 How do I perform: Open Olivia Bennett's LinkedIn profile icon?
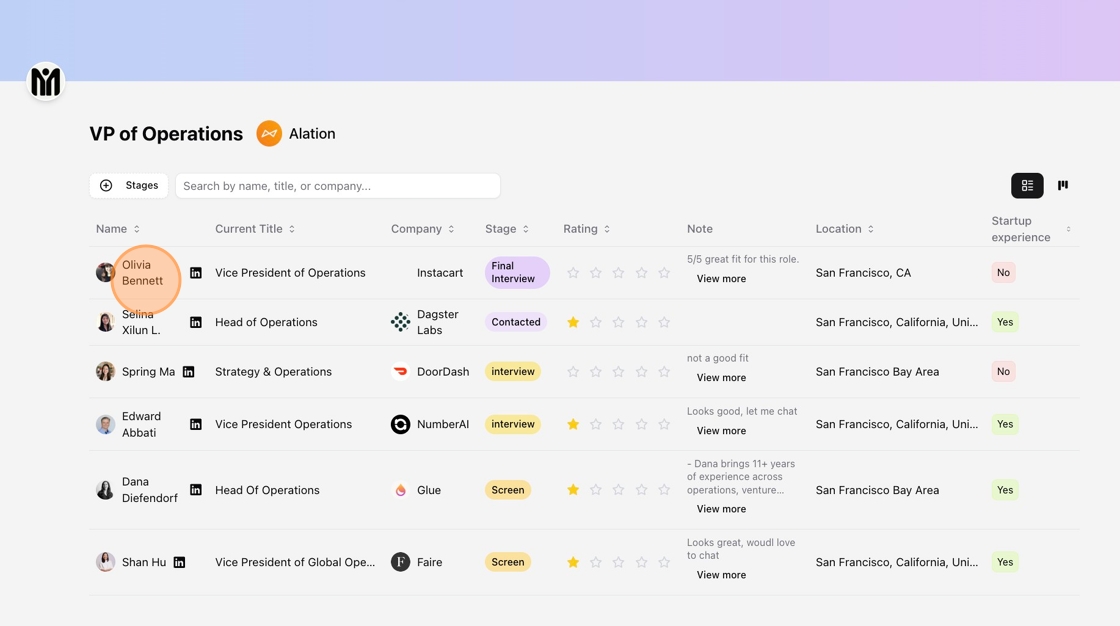[196, 273]
